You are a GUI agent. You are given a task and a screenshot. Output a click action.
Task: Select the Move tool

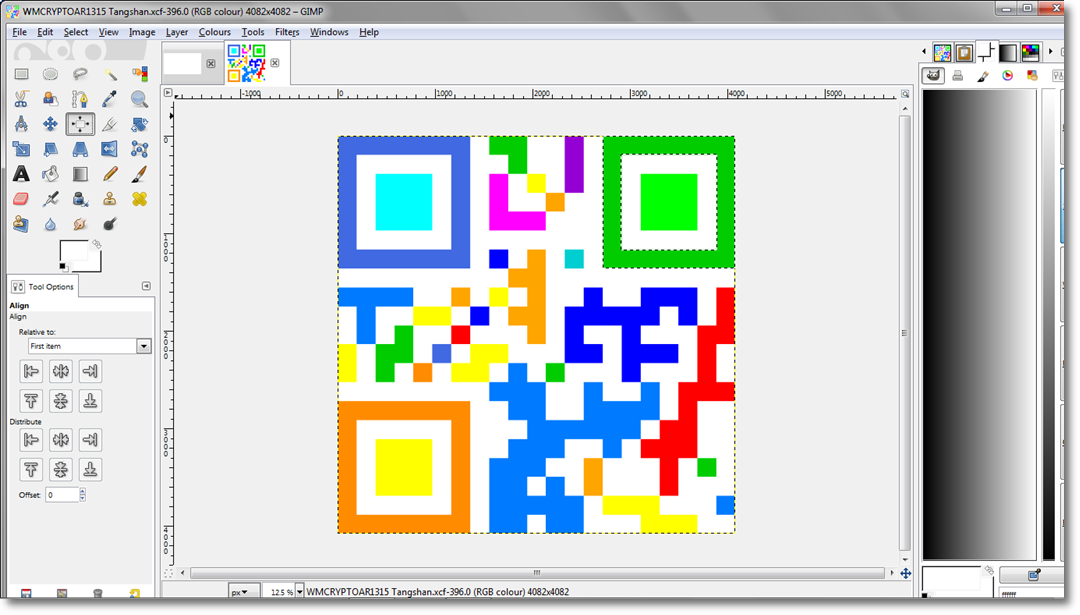50,124
